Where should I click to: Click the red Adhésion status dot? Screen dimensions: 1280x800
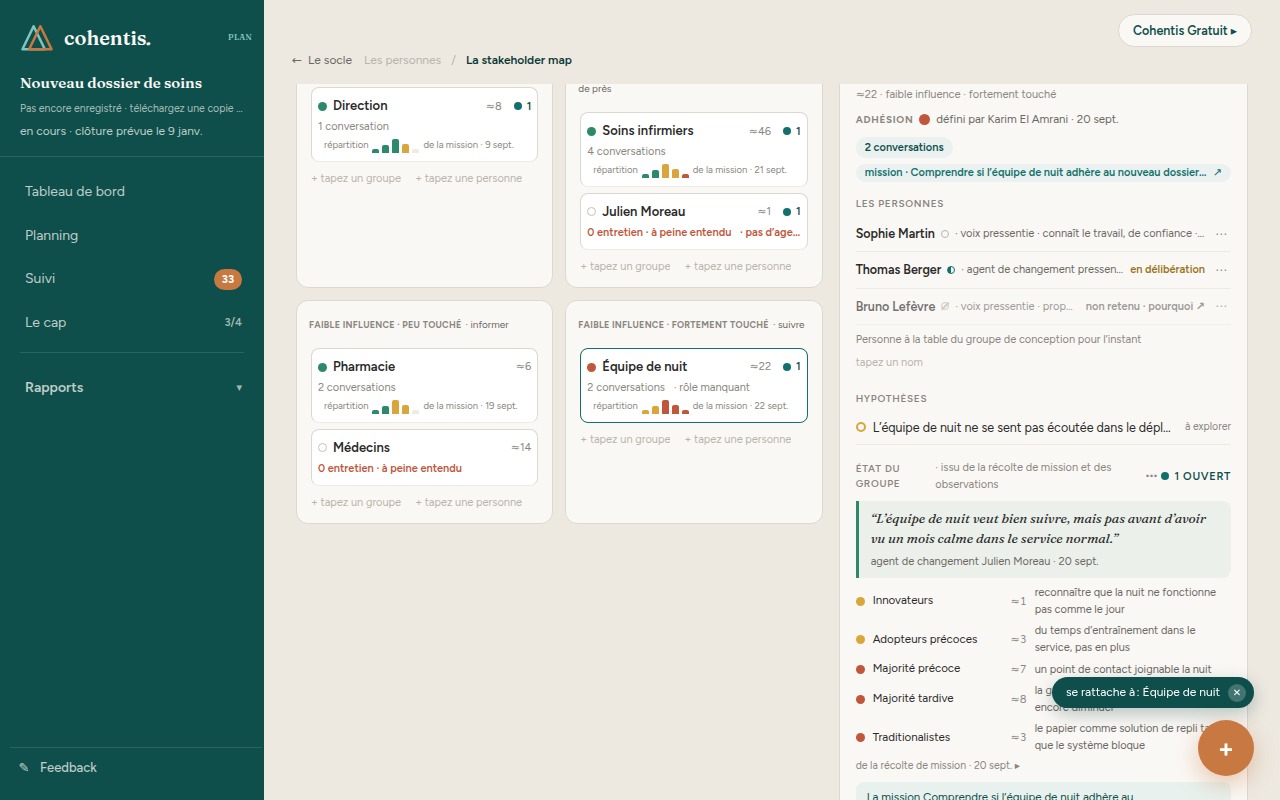tap(924, 119)
